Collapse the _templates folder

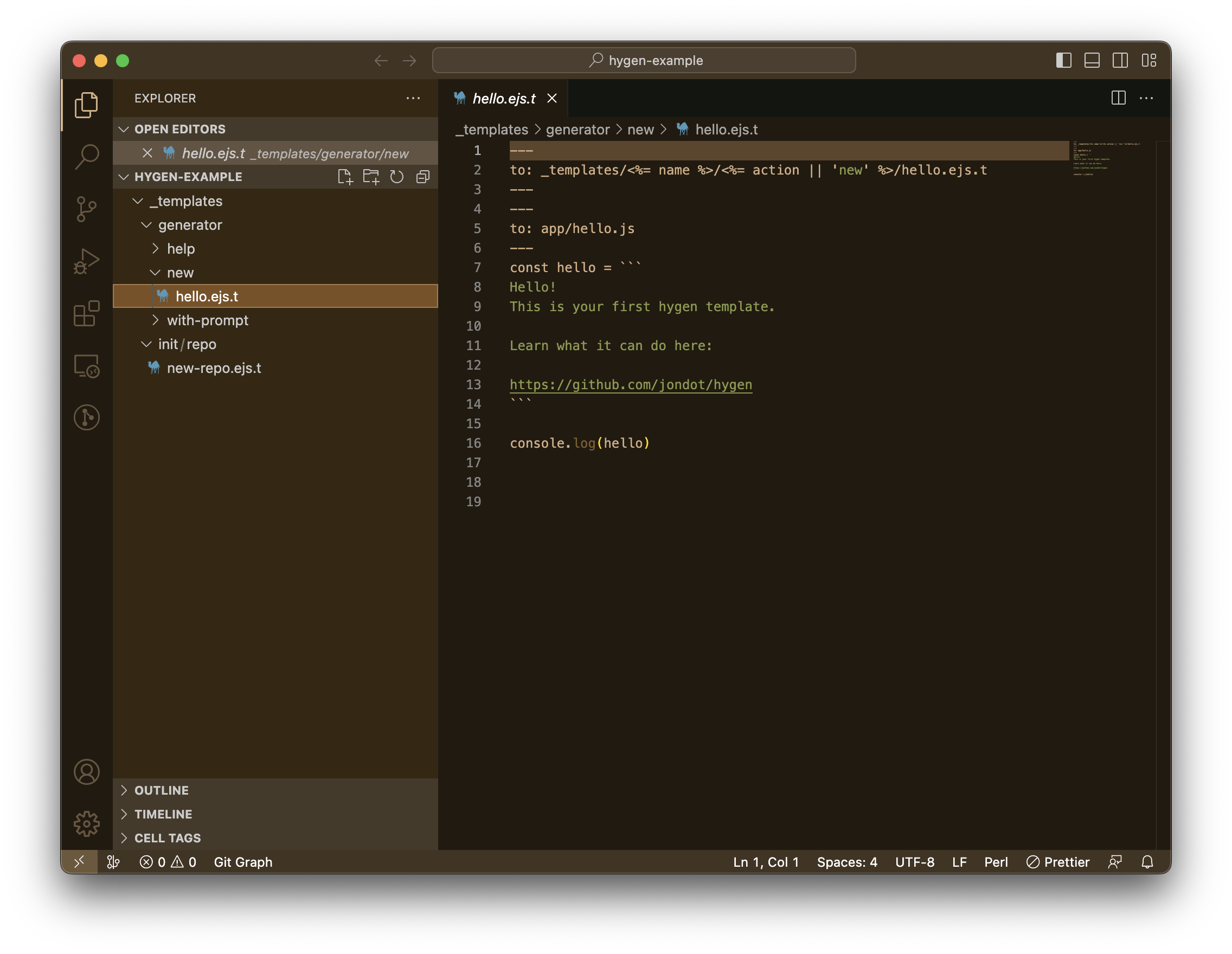point(275,201)
